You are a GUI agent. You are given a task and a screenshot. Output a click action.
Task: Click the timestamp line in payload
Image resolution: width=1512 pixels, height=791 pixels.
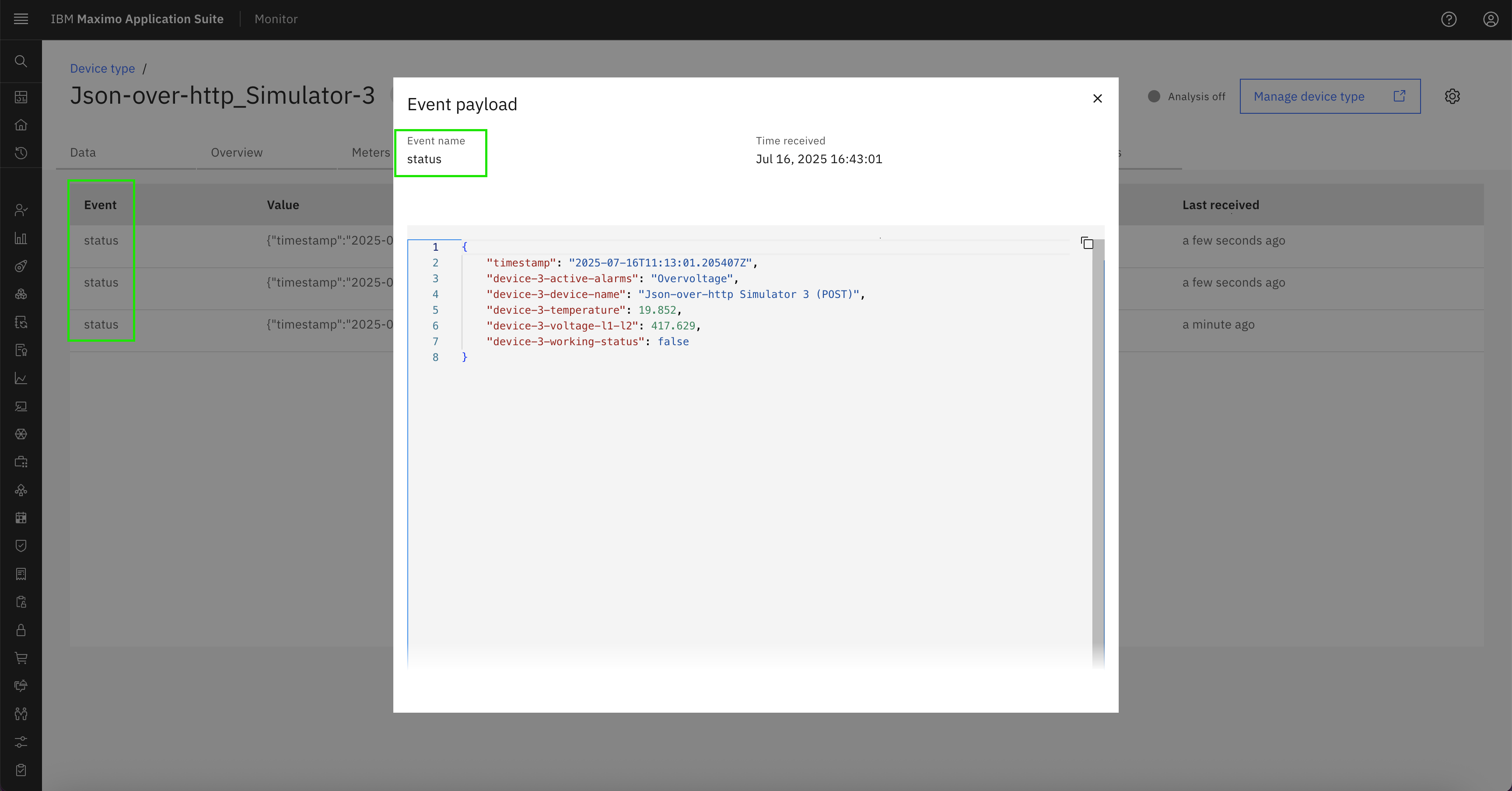click(x=622, y=263)
